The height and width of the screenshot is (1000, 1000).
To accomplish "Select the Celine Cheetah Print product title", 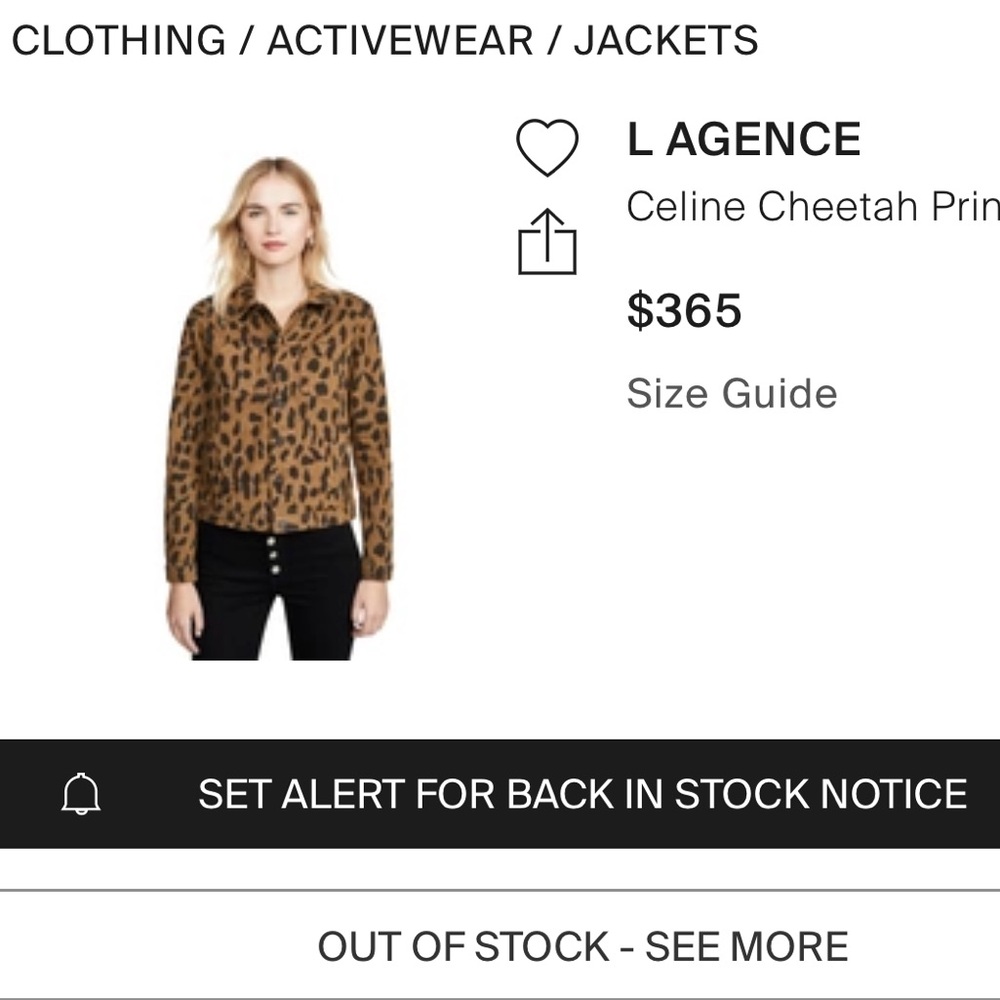I will (810, 208).
